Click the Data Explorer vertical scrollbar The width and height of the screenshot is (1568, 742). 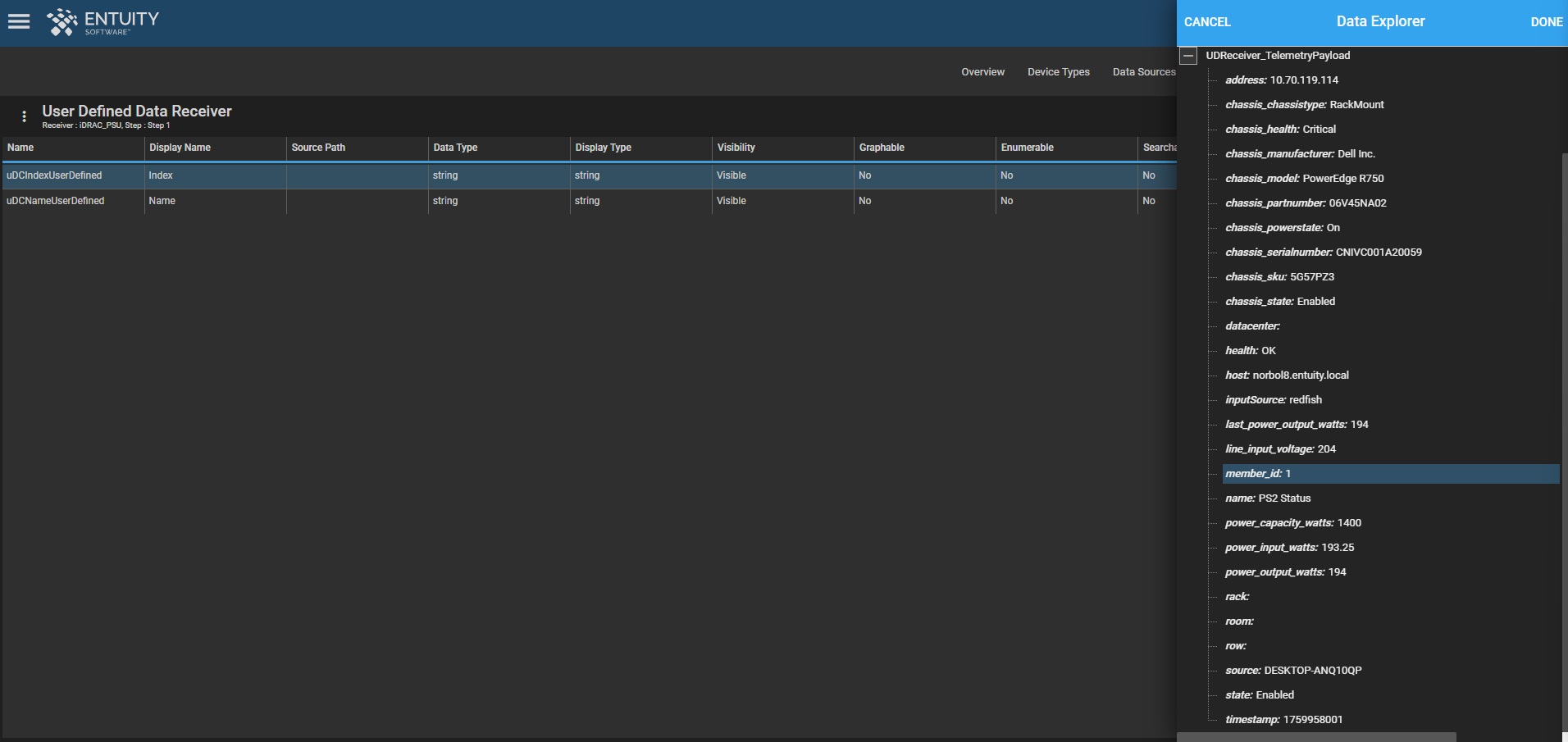click(1564, 443)
